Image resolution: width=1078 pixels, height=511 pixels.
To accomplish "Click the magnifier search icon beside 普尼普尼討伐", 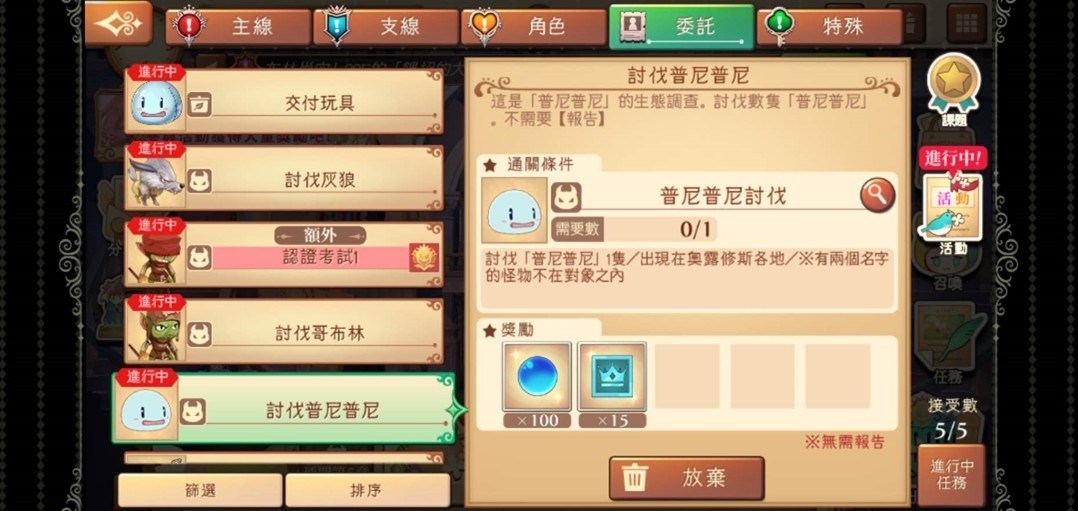I will coord(877,196).
